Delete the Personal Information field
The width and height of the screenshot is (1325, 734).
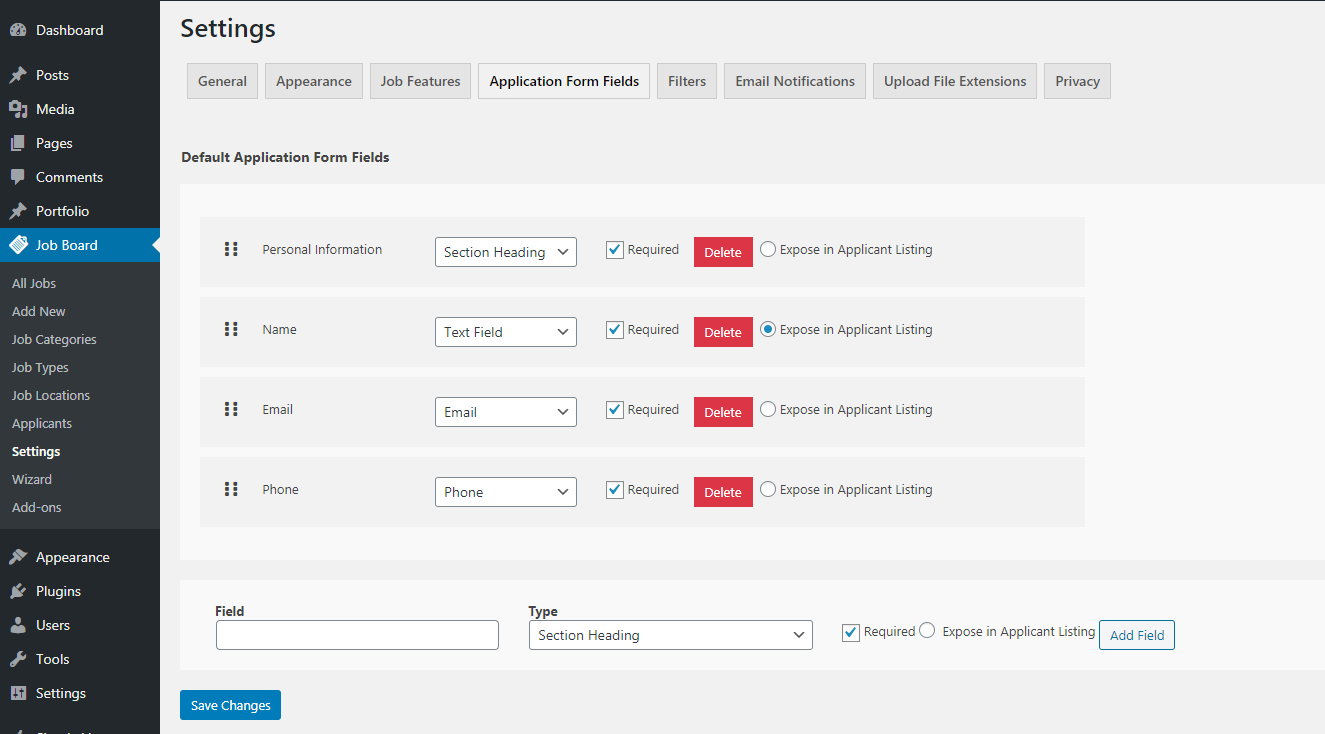(723, 252)
